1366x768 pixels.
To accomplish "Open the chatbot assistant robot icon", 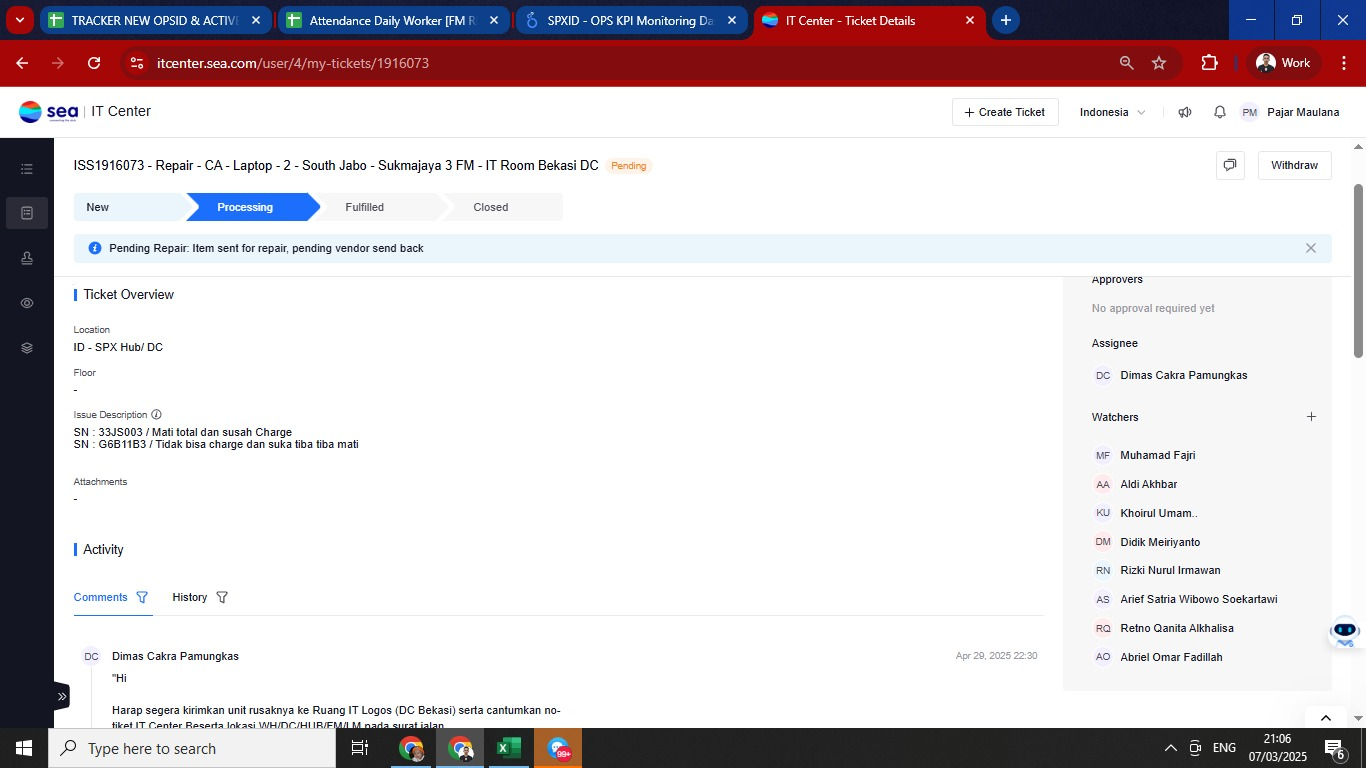I will coord(1345,632).
